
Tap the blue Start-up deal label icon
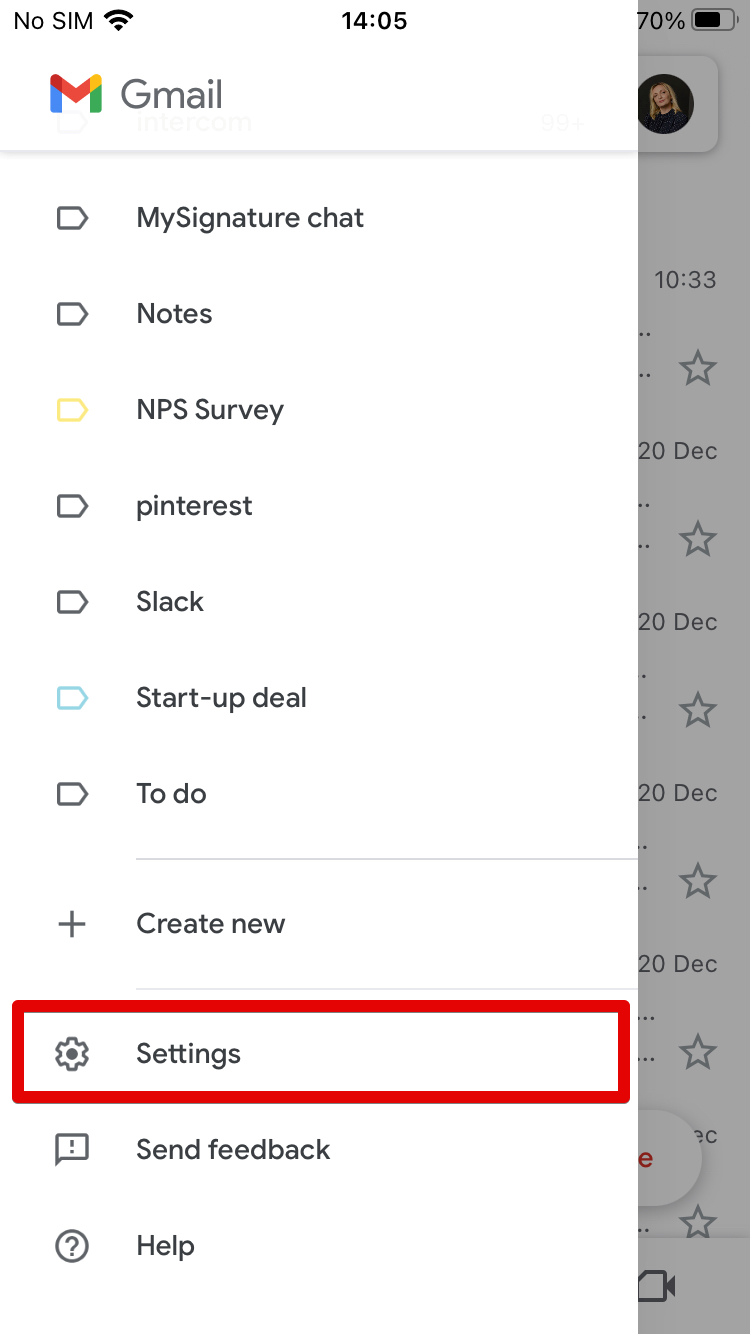72,698
